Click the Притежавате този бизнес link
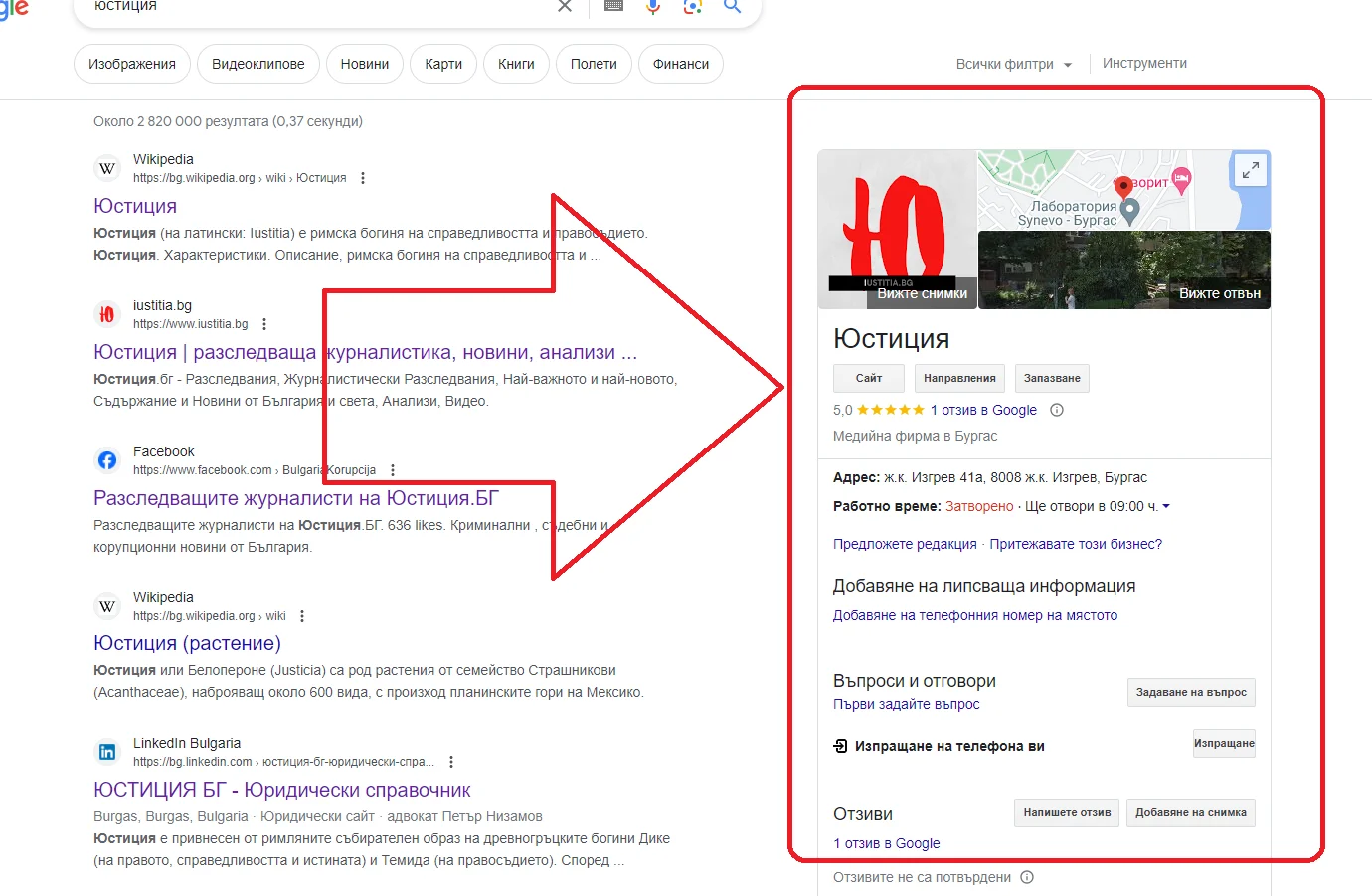 pyautogui.click(x=1075, y=544)
